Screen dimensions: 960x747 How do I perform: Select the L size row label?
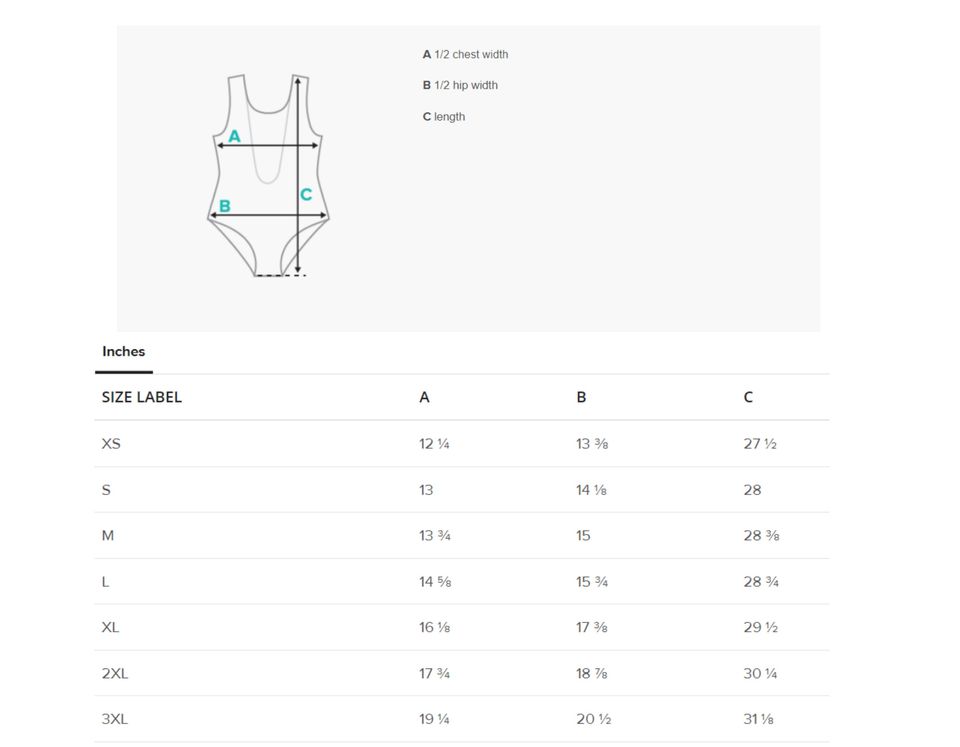click(x=105, y=582)
